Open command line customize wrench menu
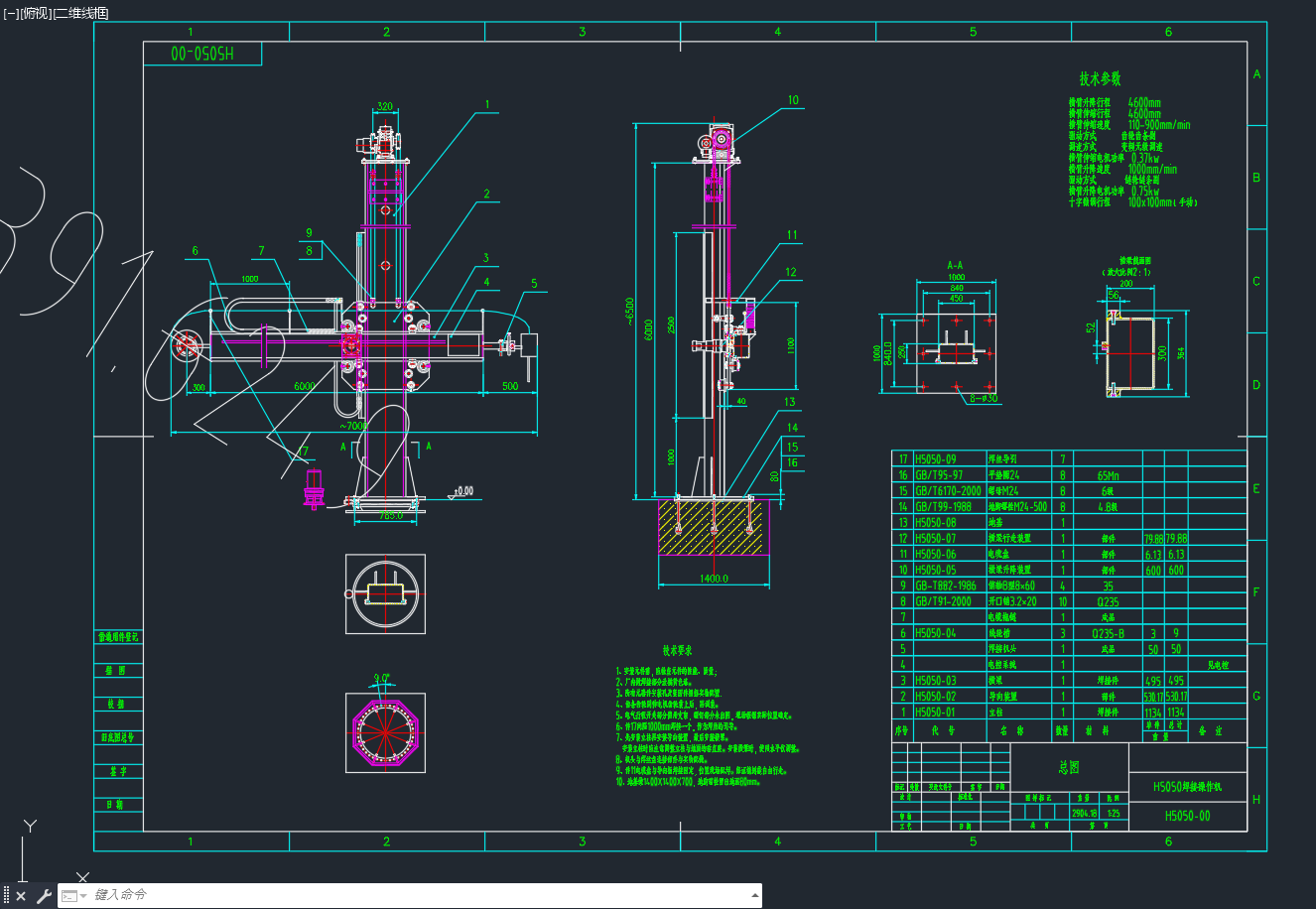1316x909 pixels. pos(44,896)
